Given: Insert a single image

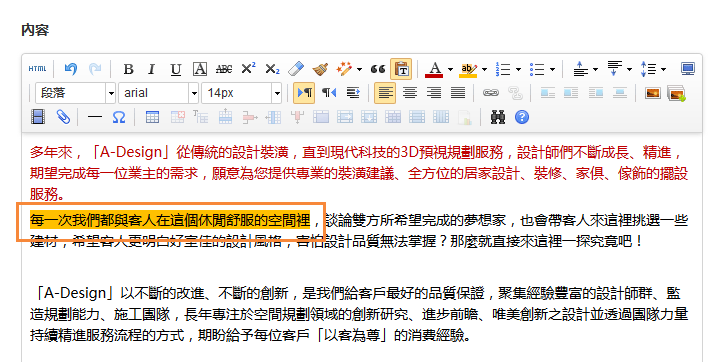Looking at the screenshot, I should click(x=653, y=93).
